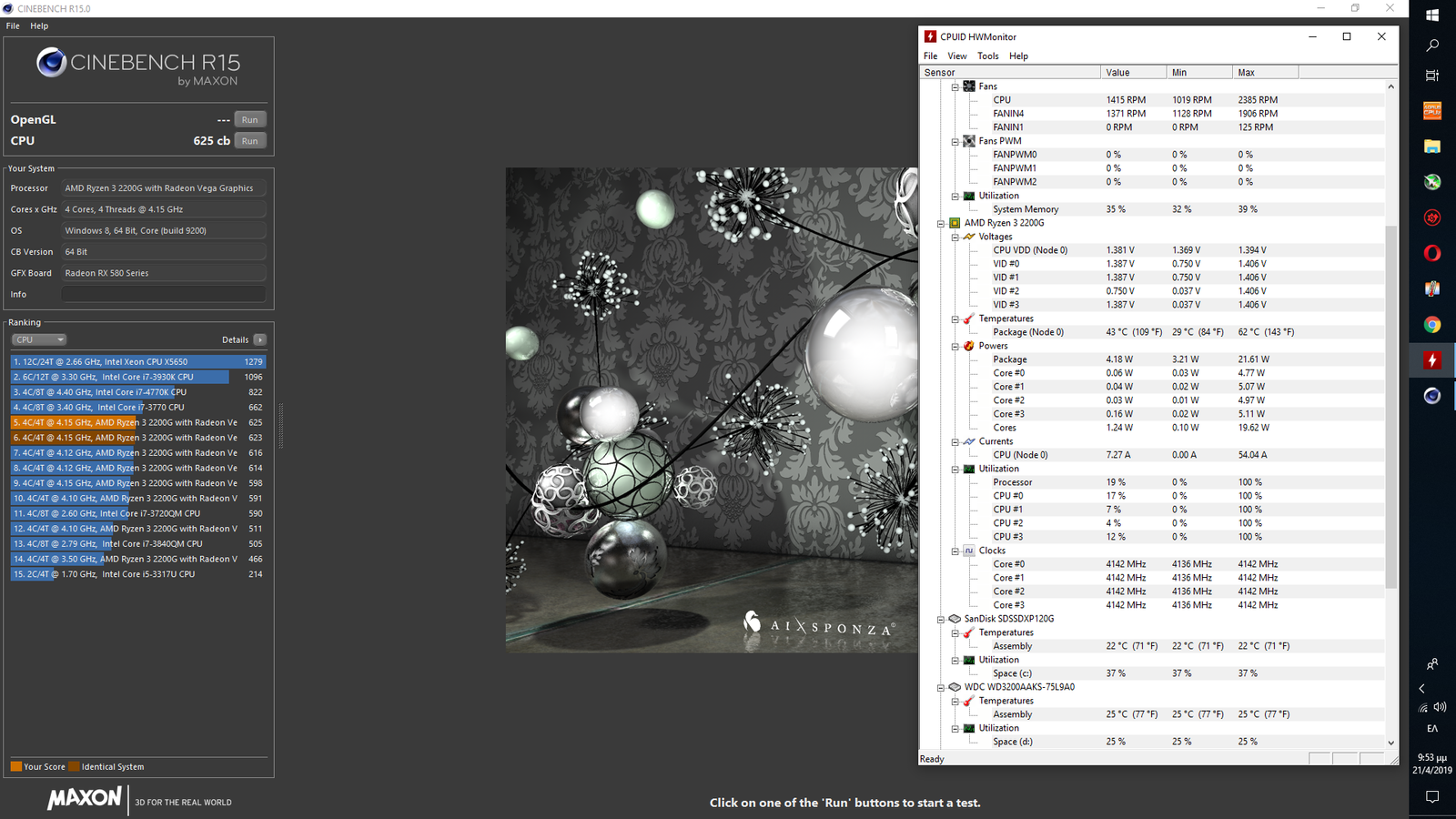The width and height of the screenshot is (1456, 819).
Task: Open Google Chrome from the taskbar
Action: (x=1432, y=325)
